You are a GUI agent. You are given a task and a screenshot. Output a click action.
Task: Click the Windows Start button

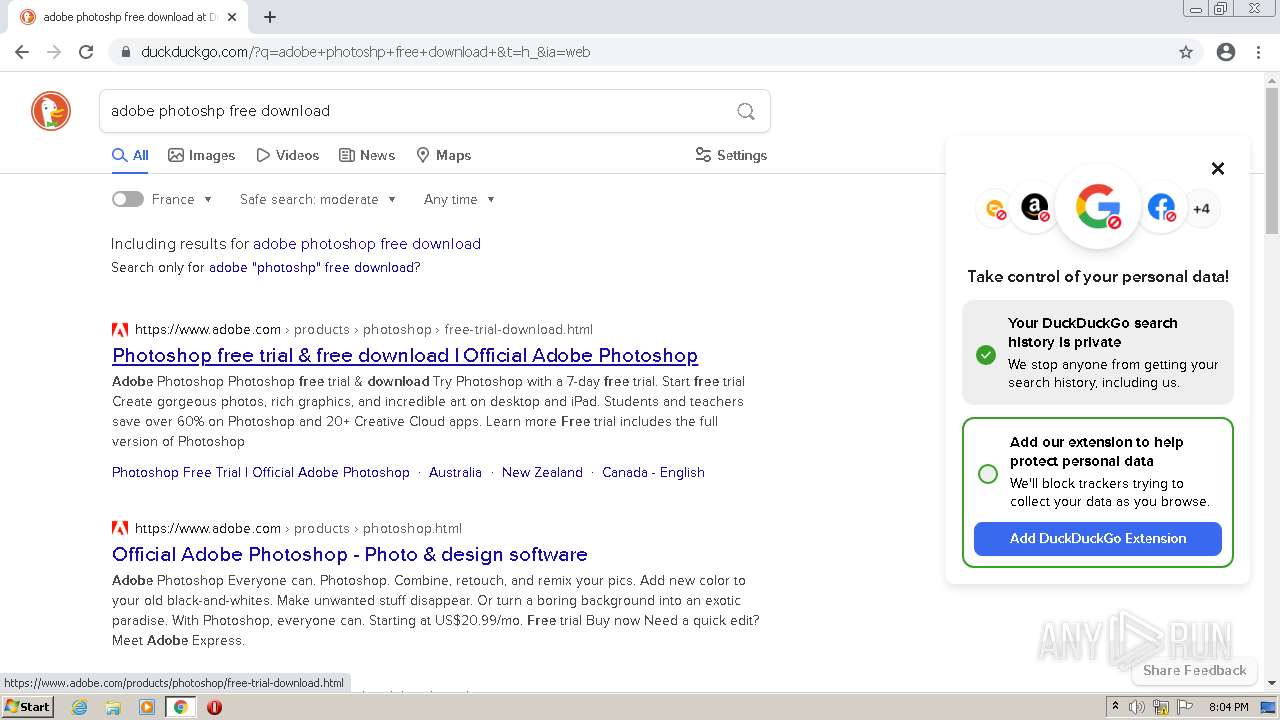27,707
